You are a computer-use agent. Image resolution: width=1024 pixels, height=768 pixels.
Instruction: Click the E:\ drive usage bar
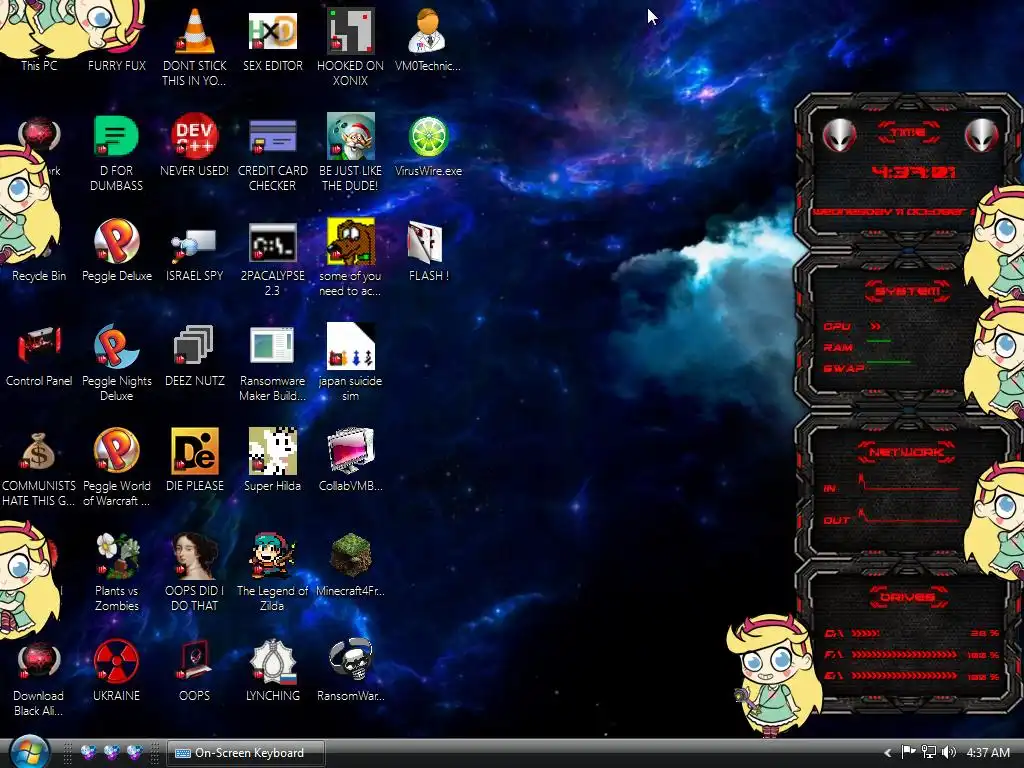[904, 676]
